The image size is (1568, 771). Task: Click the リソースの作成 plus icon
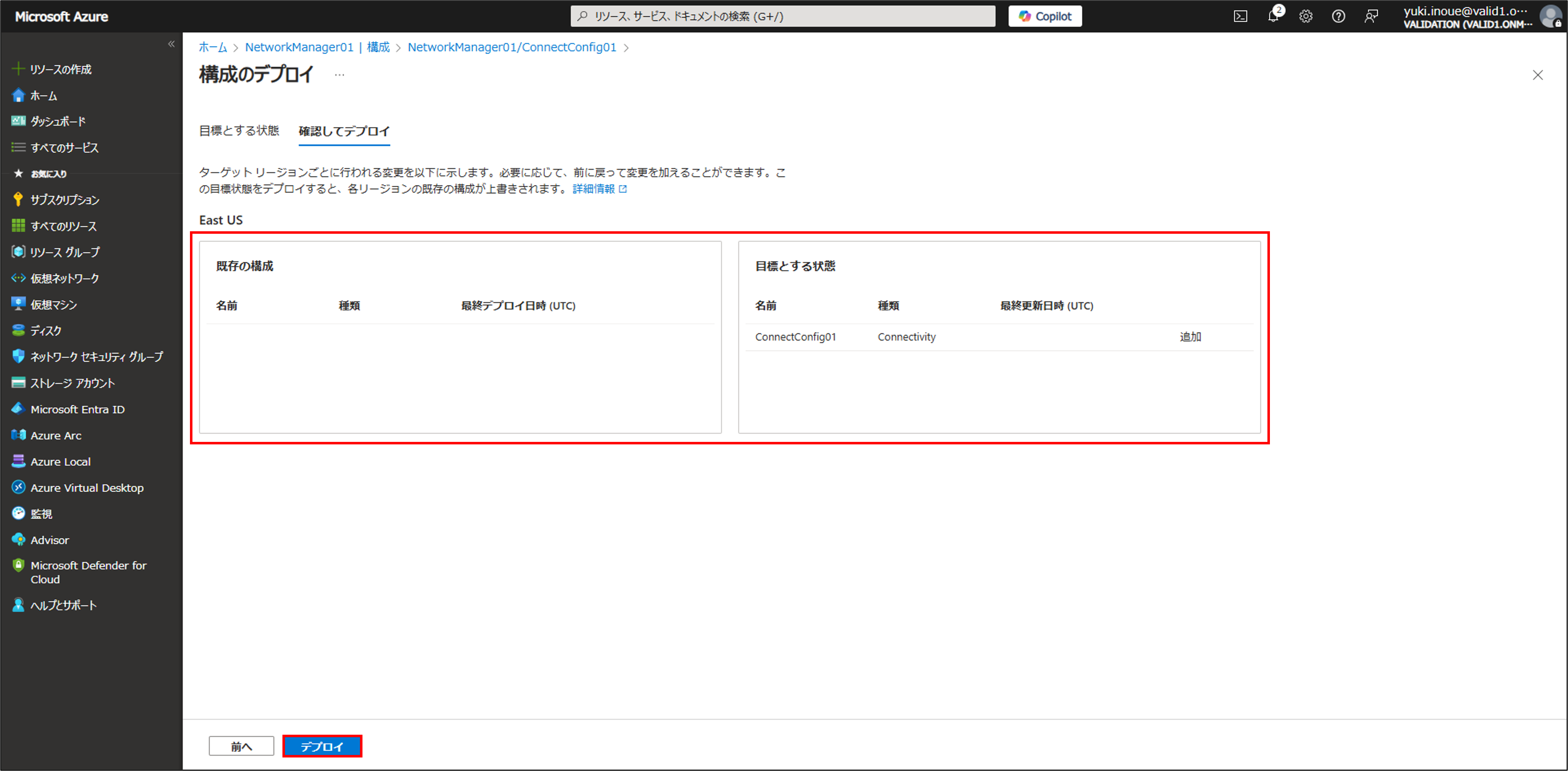click(18, 69)
